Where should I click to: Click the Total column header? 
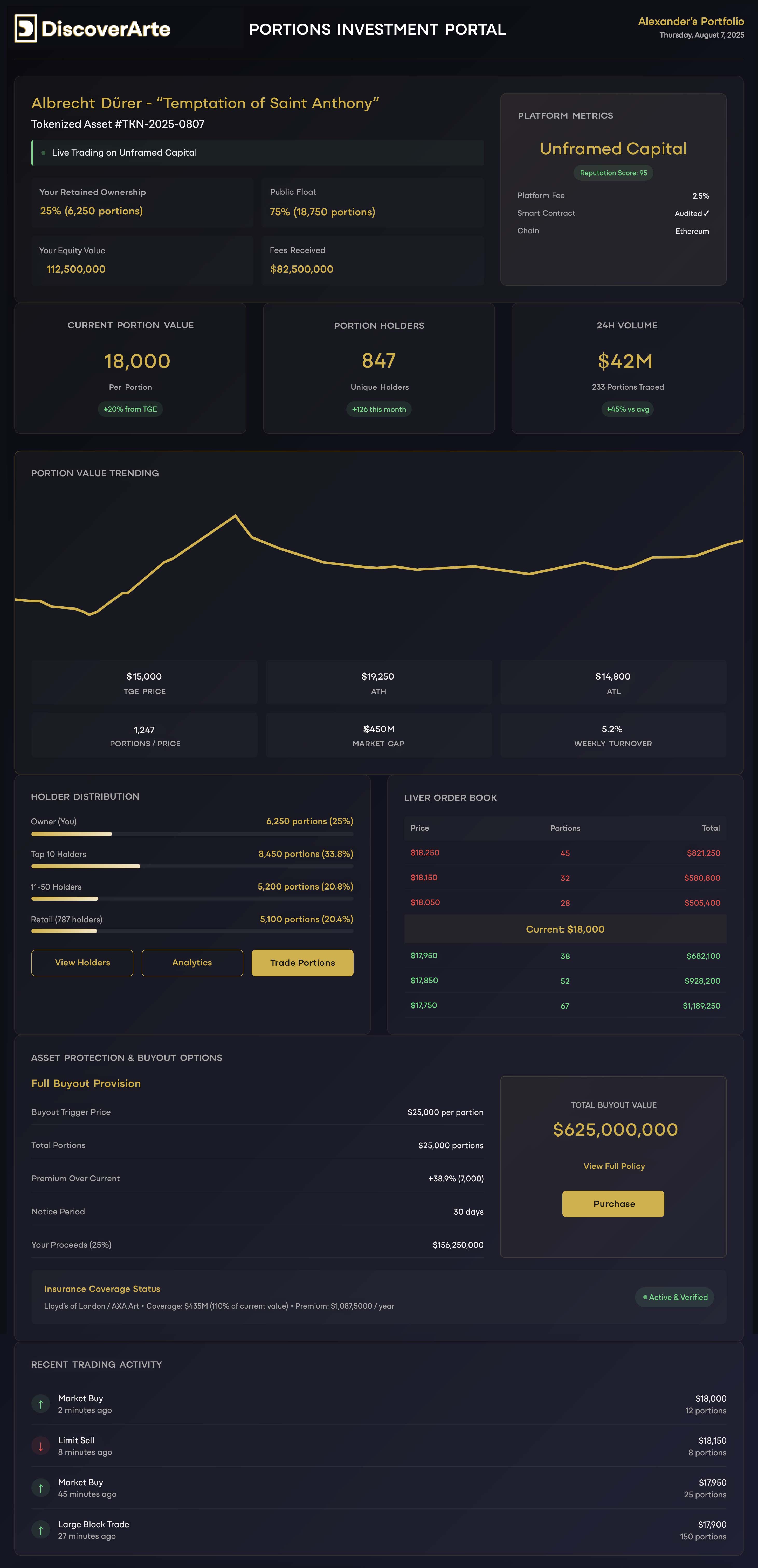[711, 828]
